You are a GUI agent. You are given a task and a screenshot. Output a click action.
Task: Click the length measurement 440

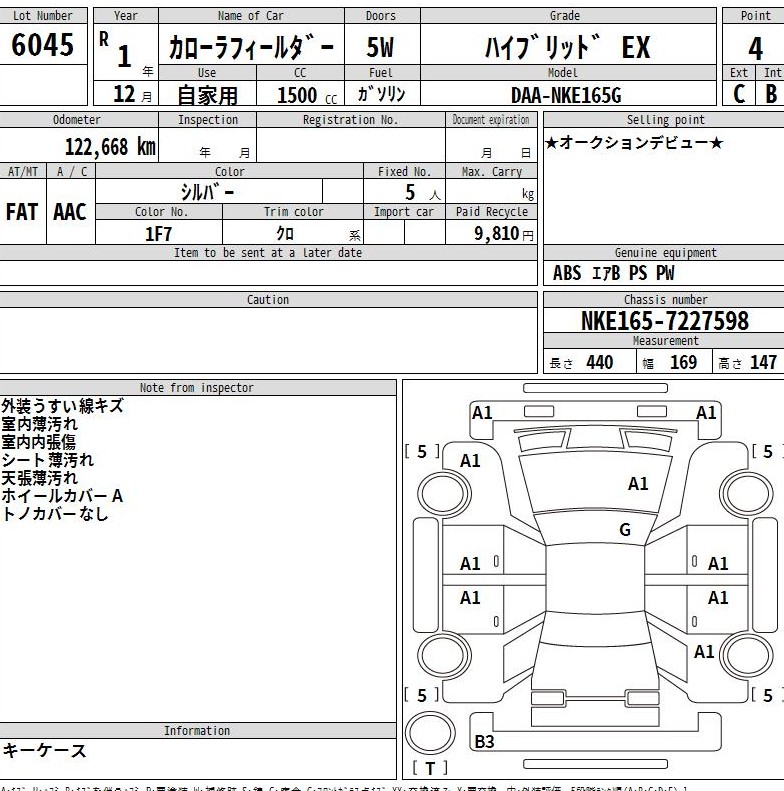[x=599, y=362]
